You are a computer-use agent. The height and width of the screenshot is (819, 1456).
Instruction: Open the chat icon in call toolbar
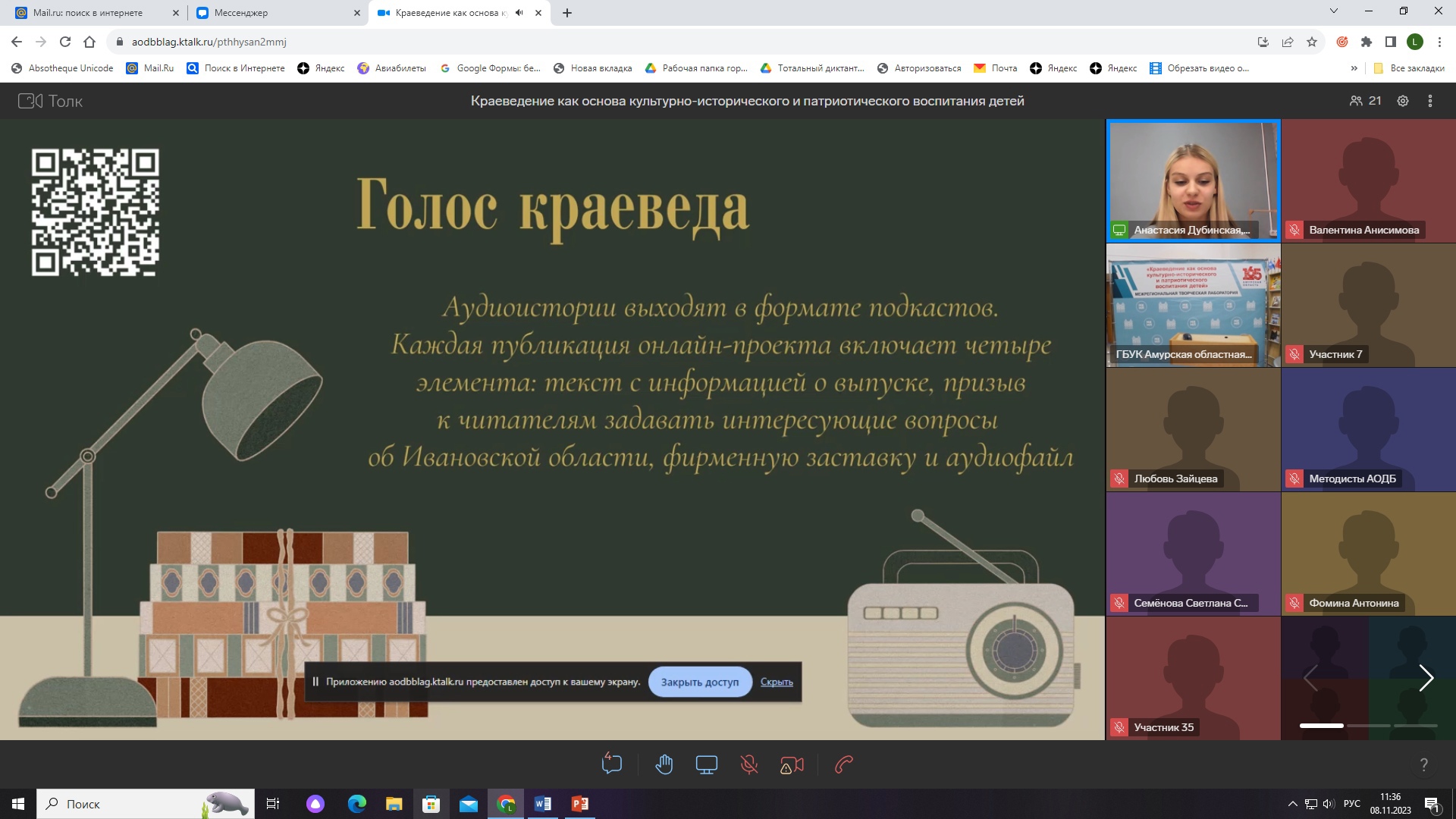coord(612,764)
